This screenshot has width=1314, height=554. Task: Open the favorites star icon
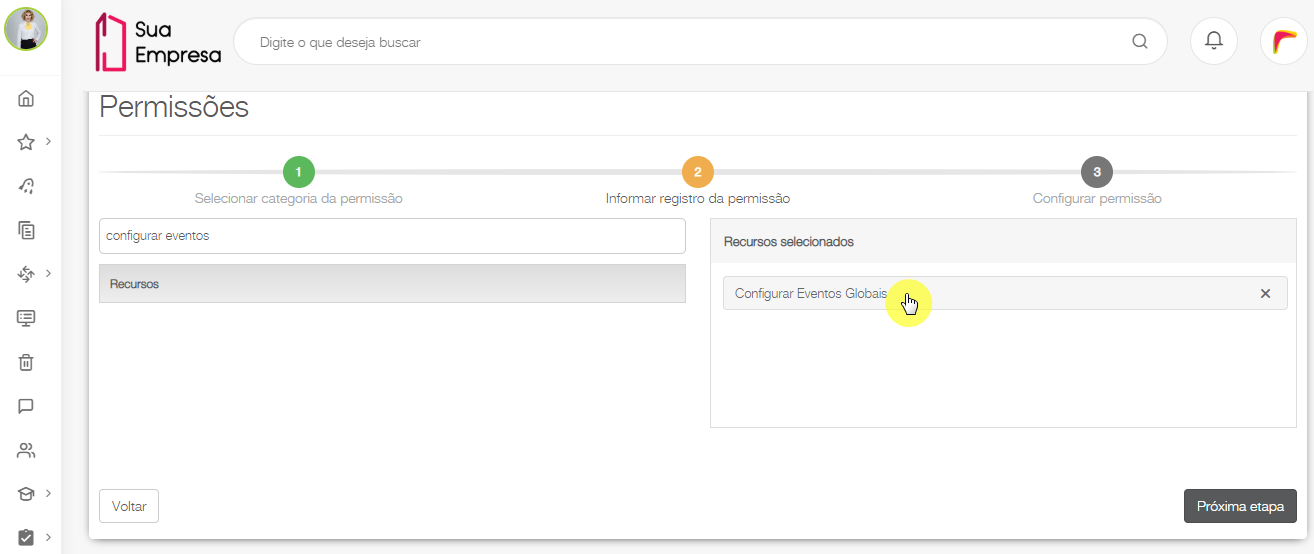tap(26, 142)
